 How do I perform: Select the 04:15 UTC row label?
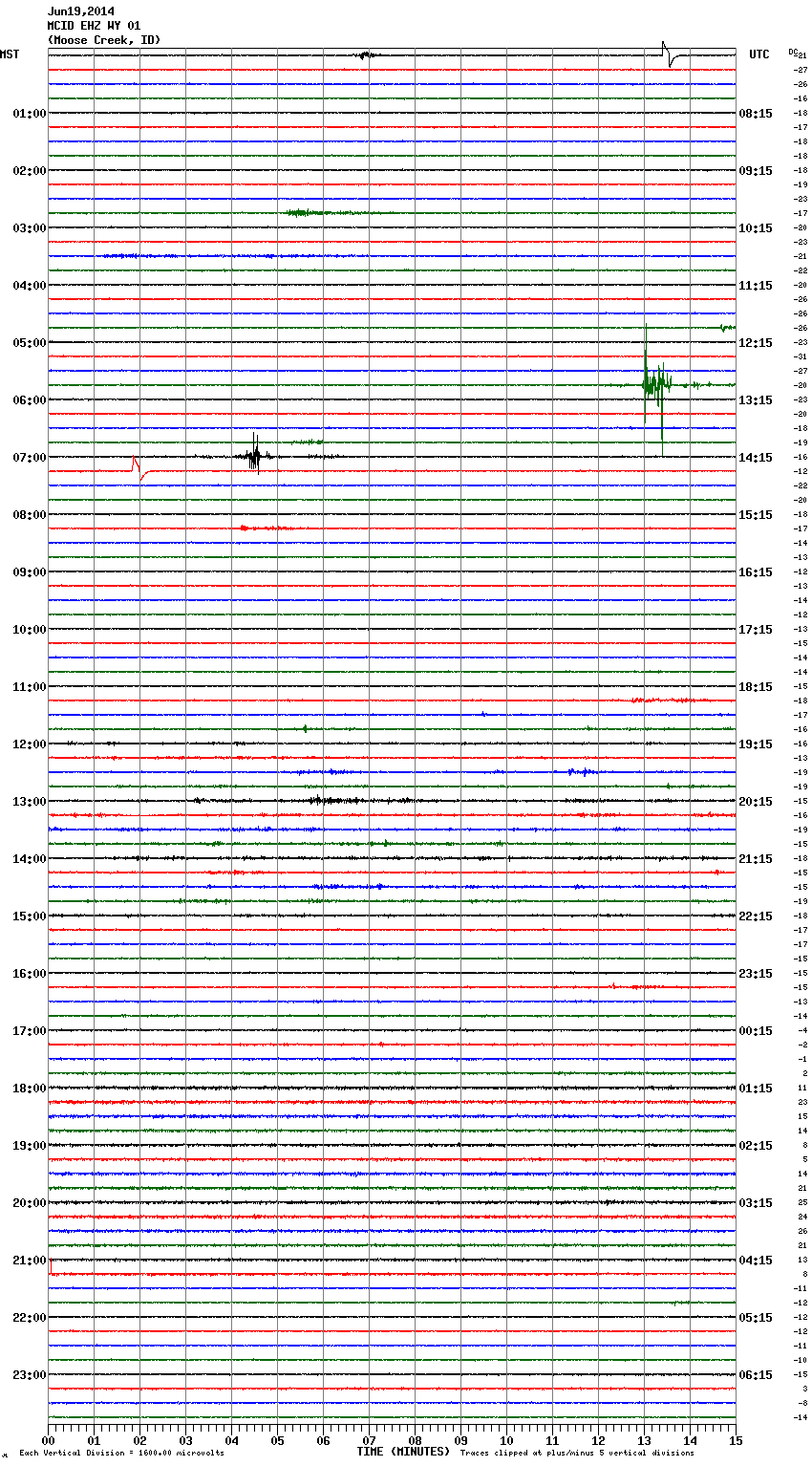coord(756,1261)
